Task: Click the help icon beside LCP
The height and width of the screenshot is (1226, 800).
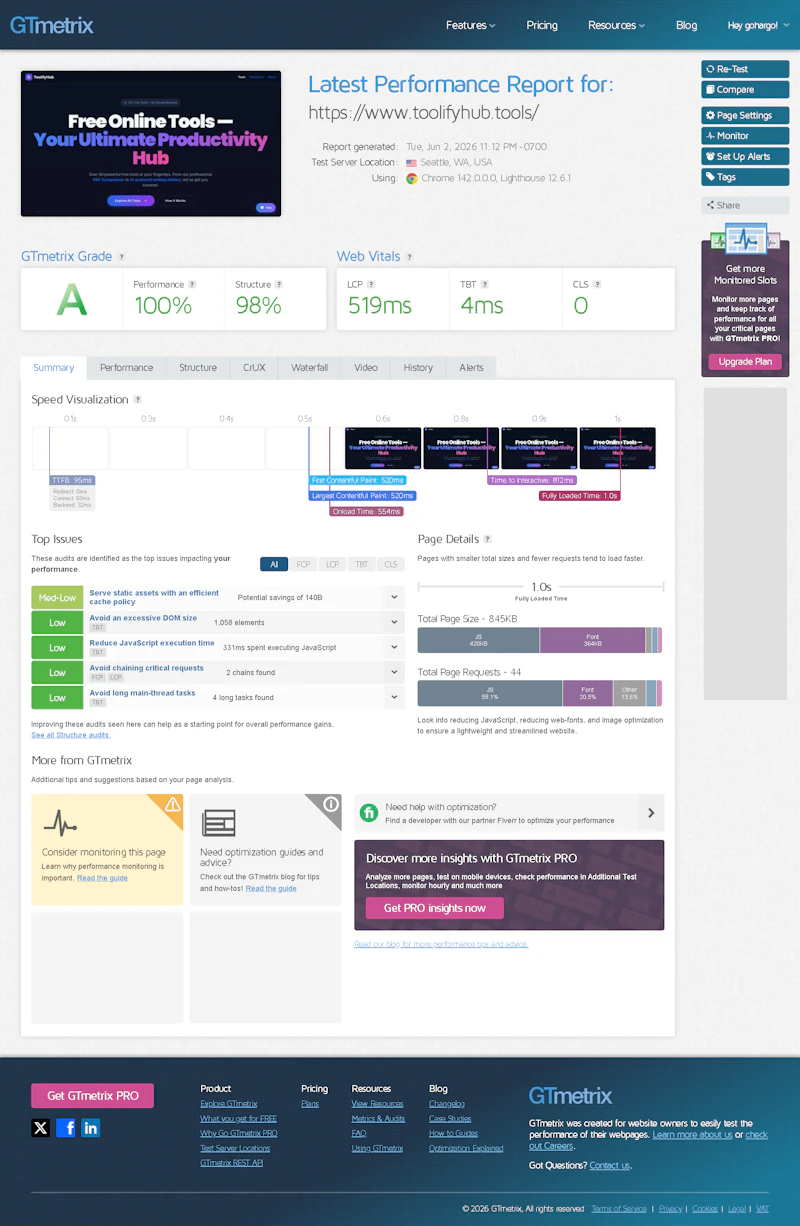Action: pos(372,284)
